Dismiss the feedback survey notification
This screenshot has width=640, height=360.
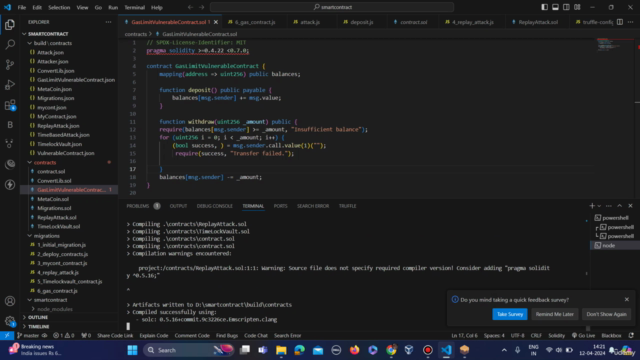pos(627,300)
